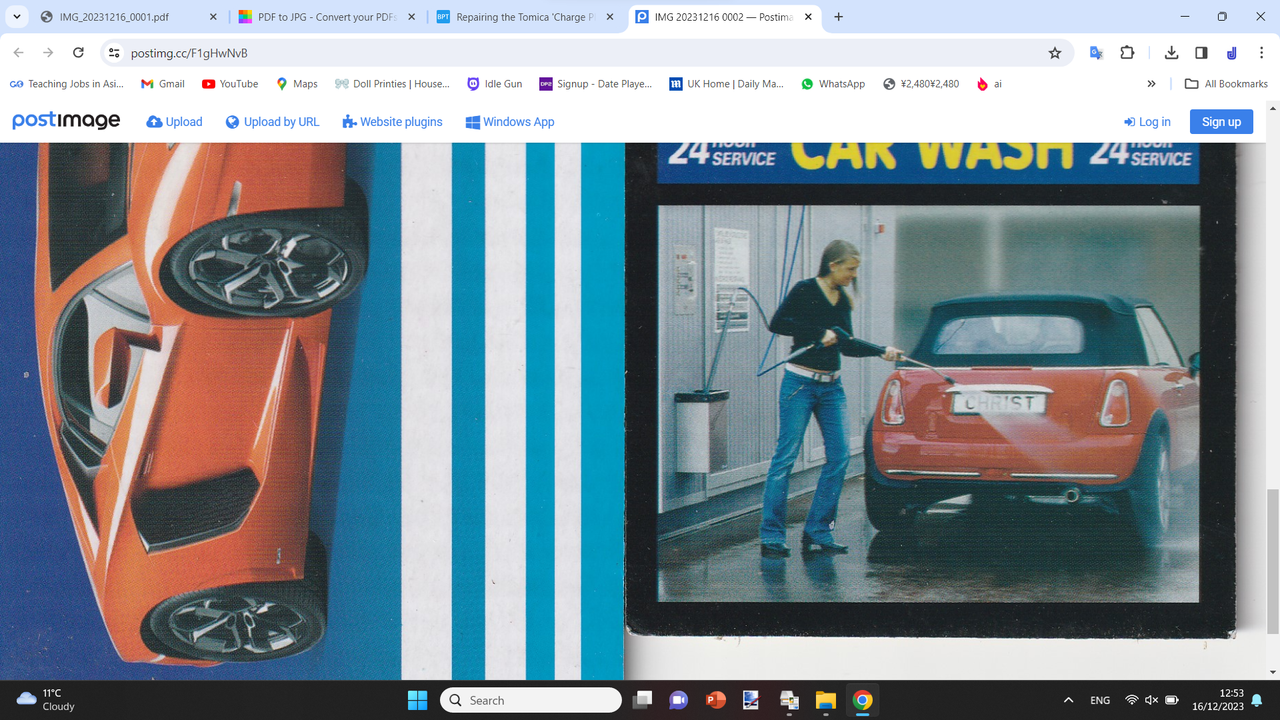Click the Upload link on Postimage
The image size is (1280, 720).
174,122
